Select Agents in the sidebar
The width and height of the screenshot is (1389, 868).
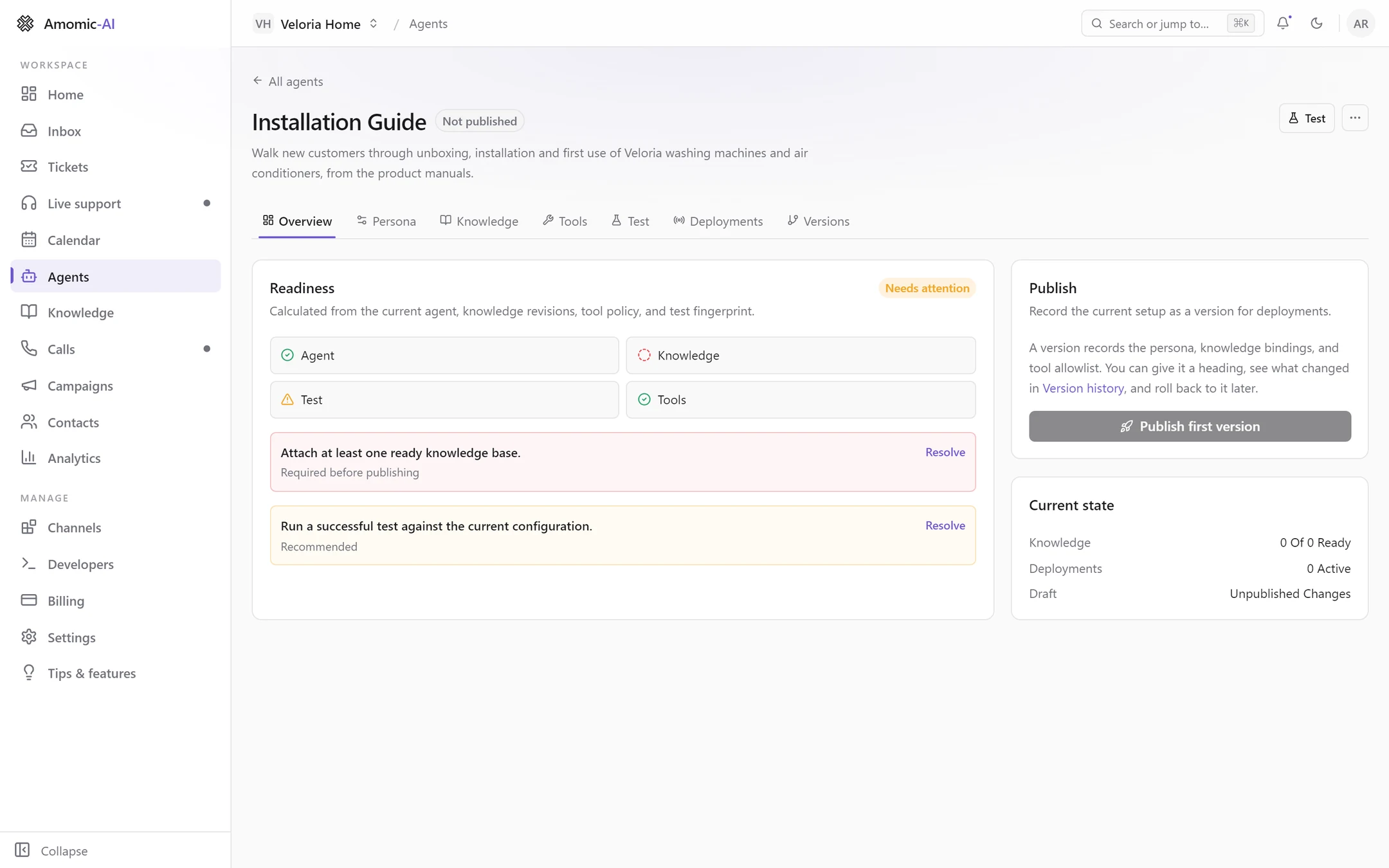(116, 276)
